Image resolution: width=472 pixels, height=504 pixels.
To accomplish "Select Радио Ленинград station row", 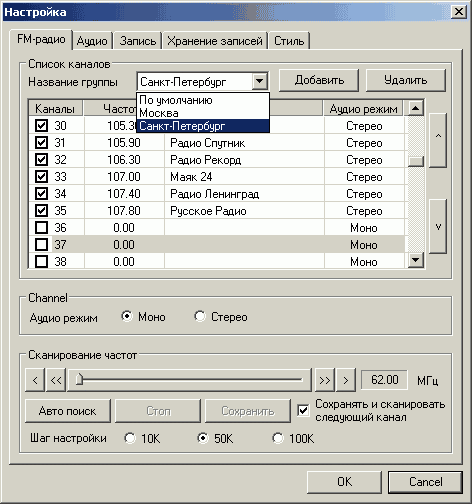I will (217, 194).
